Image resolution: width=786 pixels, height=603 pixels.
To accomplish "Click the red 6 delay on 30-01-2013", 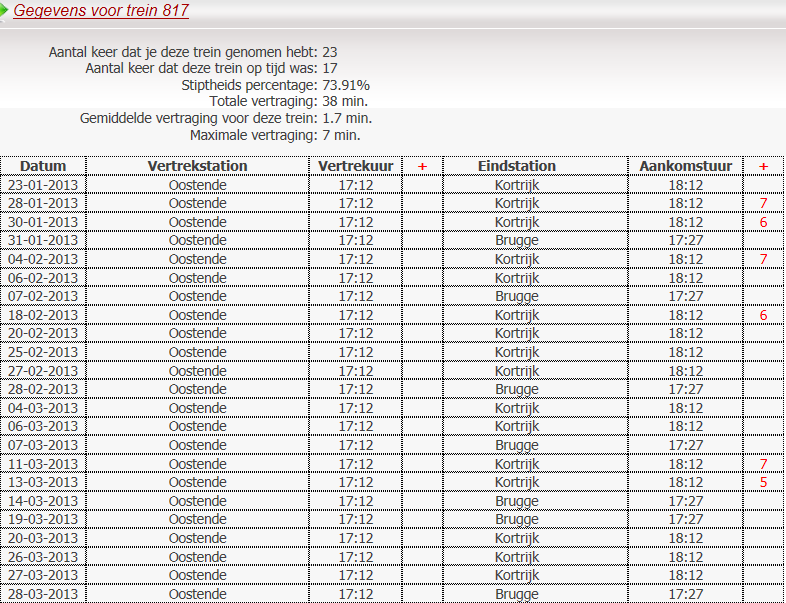I will (x=763, y=222).
